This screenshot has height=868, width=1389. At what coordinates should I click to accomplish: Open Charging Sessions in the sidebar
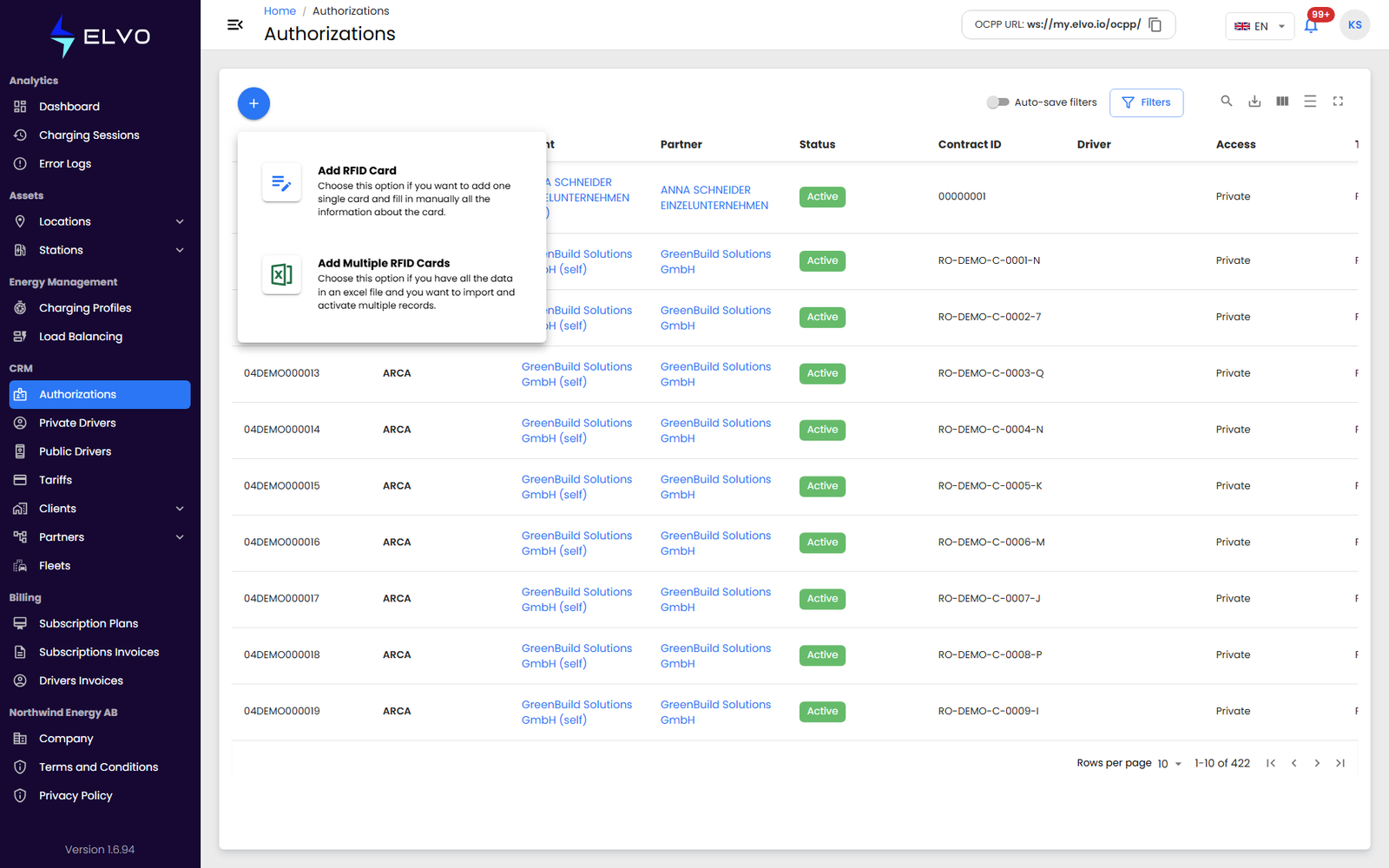(x=89, y=135)
